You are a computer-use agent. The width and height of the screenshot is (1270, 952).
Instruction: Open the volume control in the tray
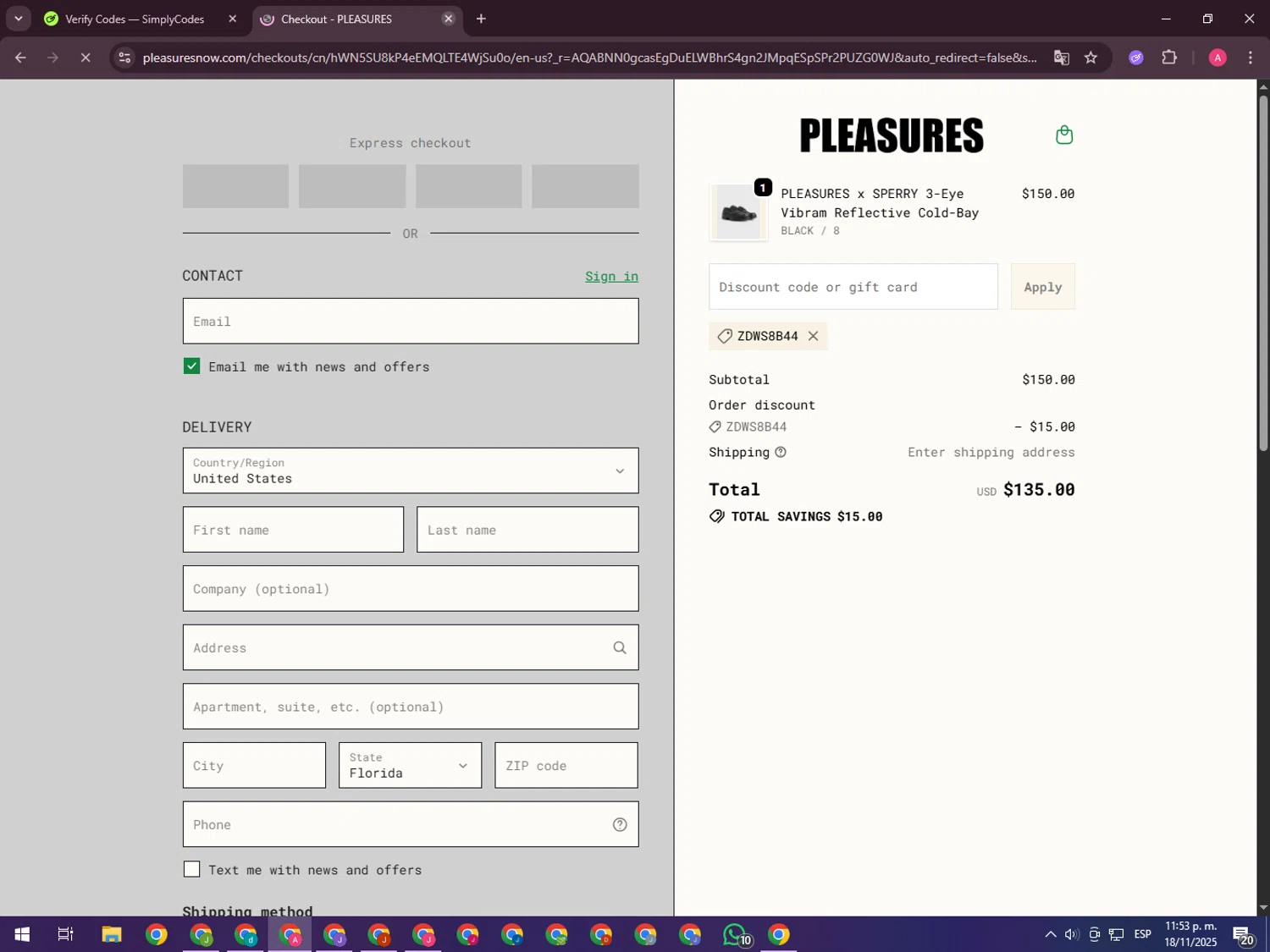click(x=1072, y=934)
